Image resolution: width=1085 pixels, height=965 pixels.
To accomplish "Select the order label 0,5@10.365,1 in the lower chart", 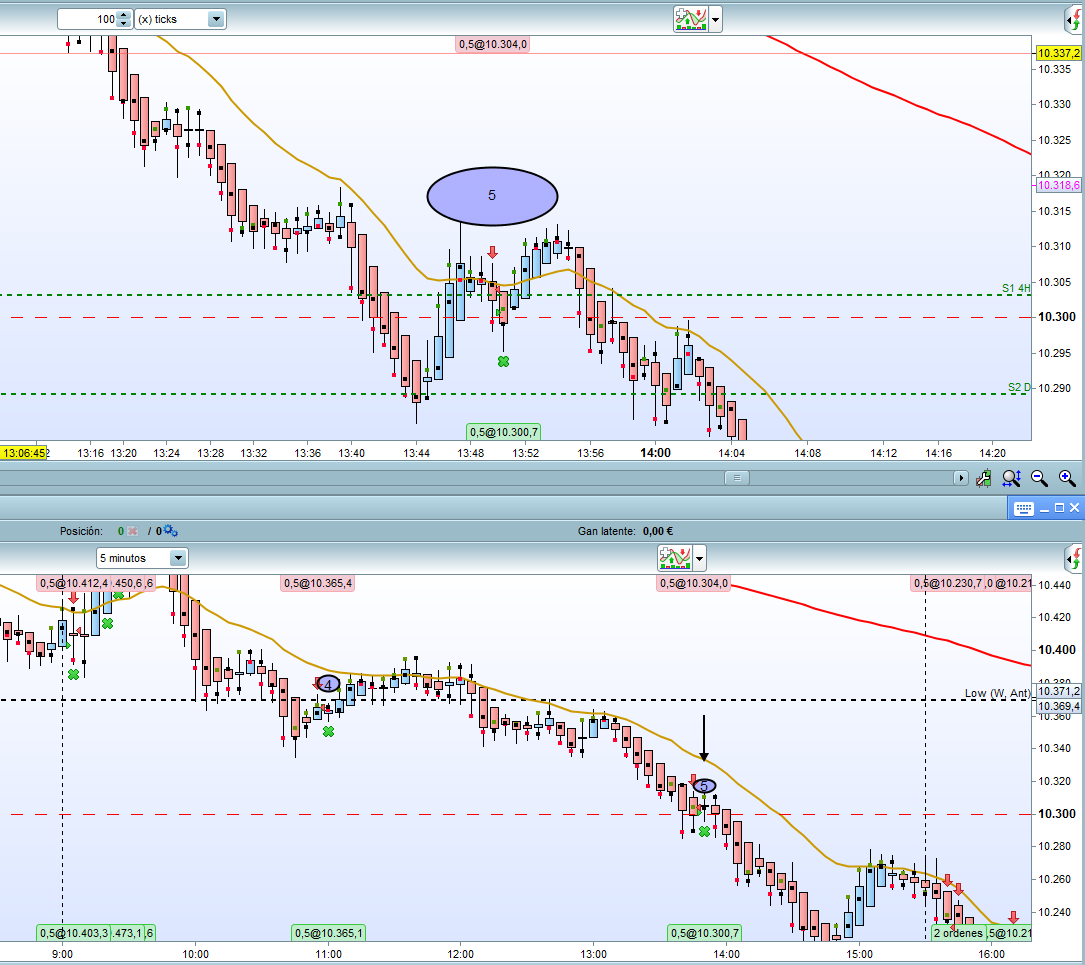I will coord(329,933).
